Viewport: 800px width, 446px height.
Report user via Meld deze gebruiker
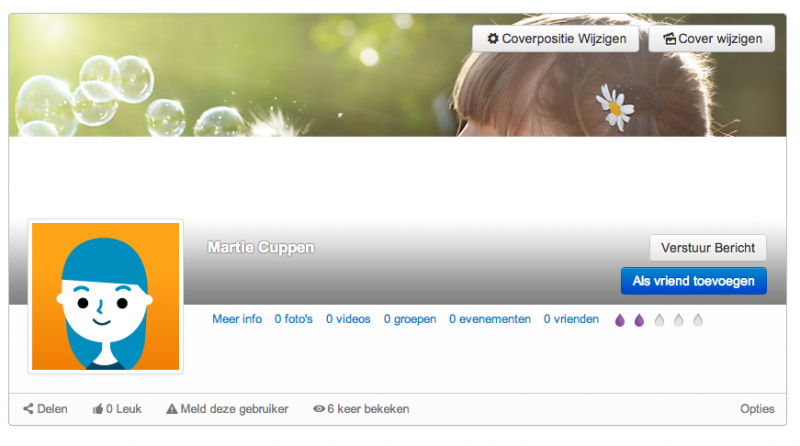(x=227, y=409)
